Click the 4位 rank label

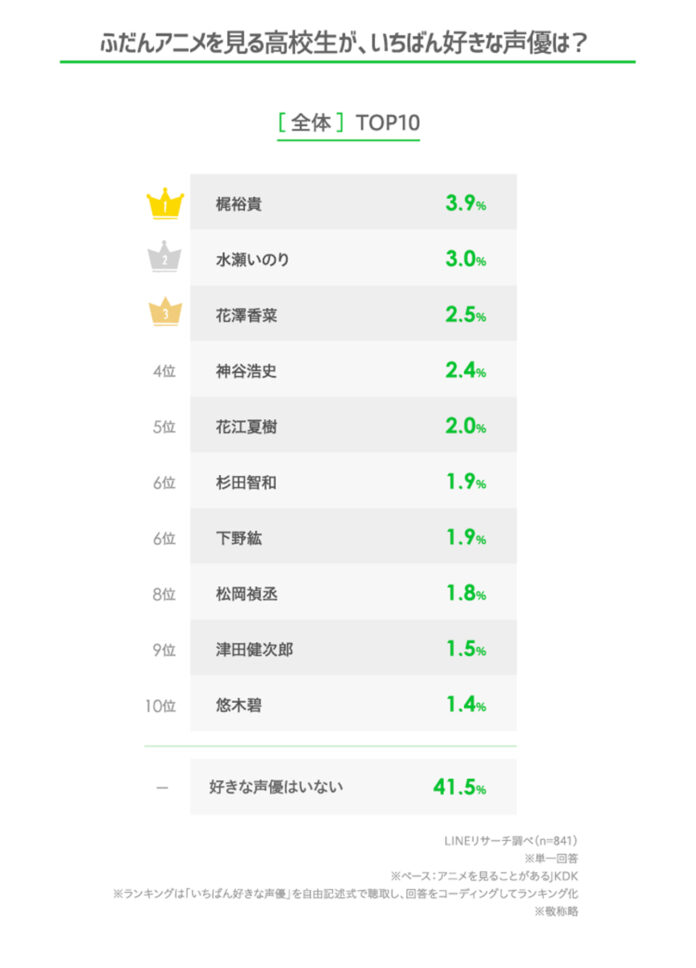coord(164,371)
